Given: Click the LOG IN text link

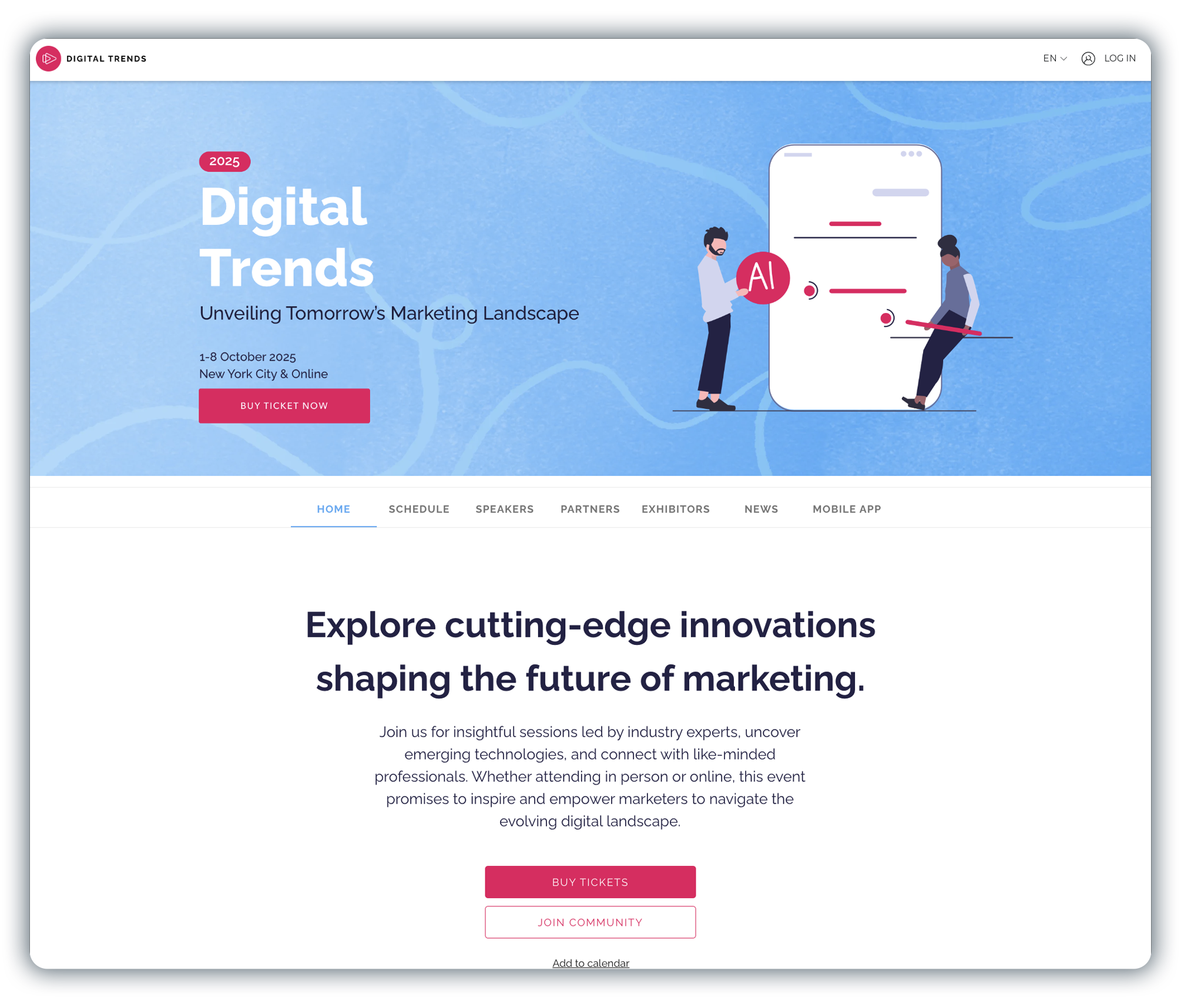Looking at the screenshot, I should point(1119,58).
